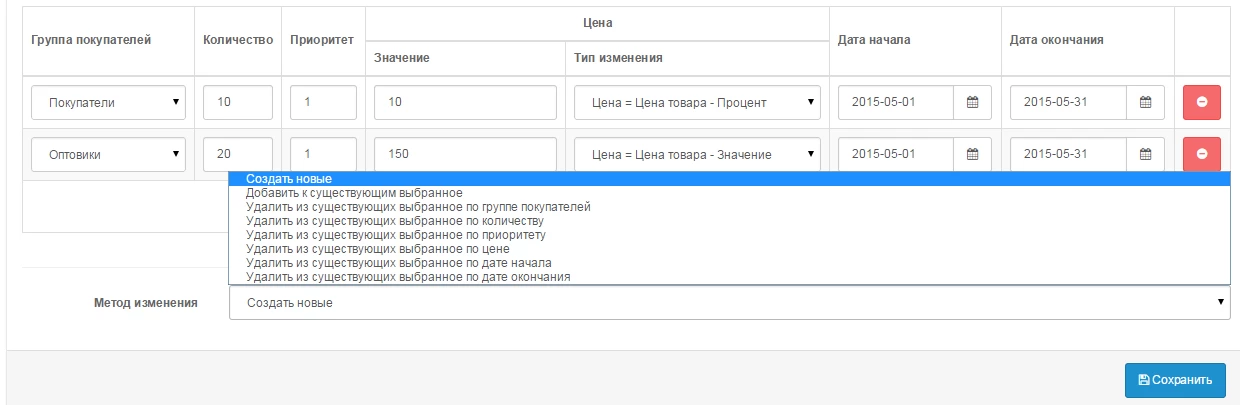The width and height of the screenshot is (1240, 405).
Task: Click the priority field in the Покупатели row
Action: [323, 102]
